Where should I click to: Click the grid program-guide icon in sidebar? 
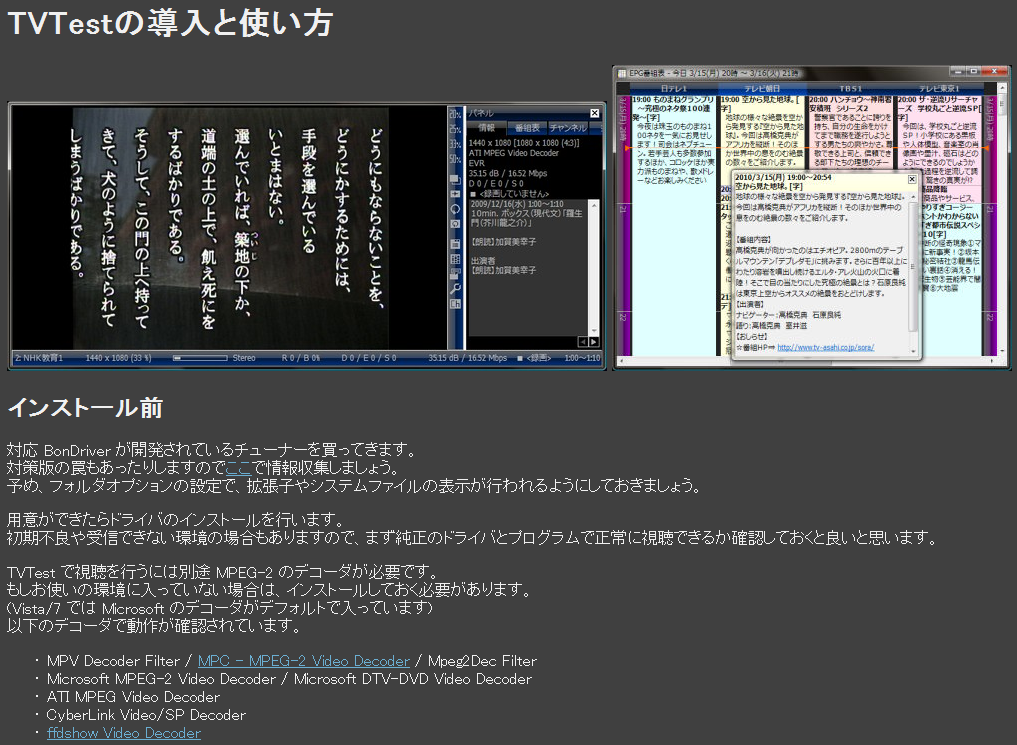455,259
